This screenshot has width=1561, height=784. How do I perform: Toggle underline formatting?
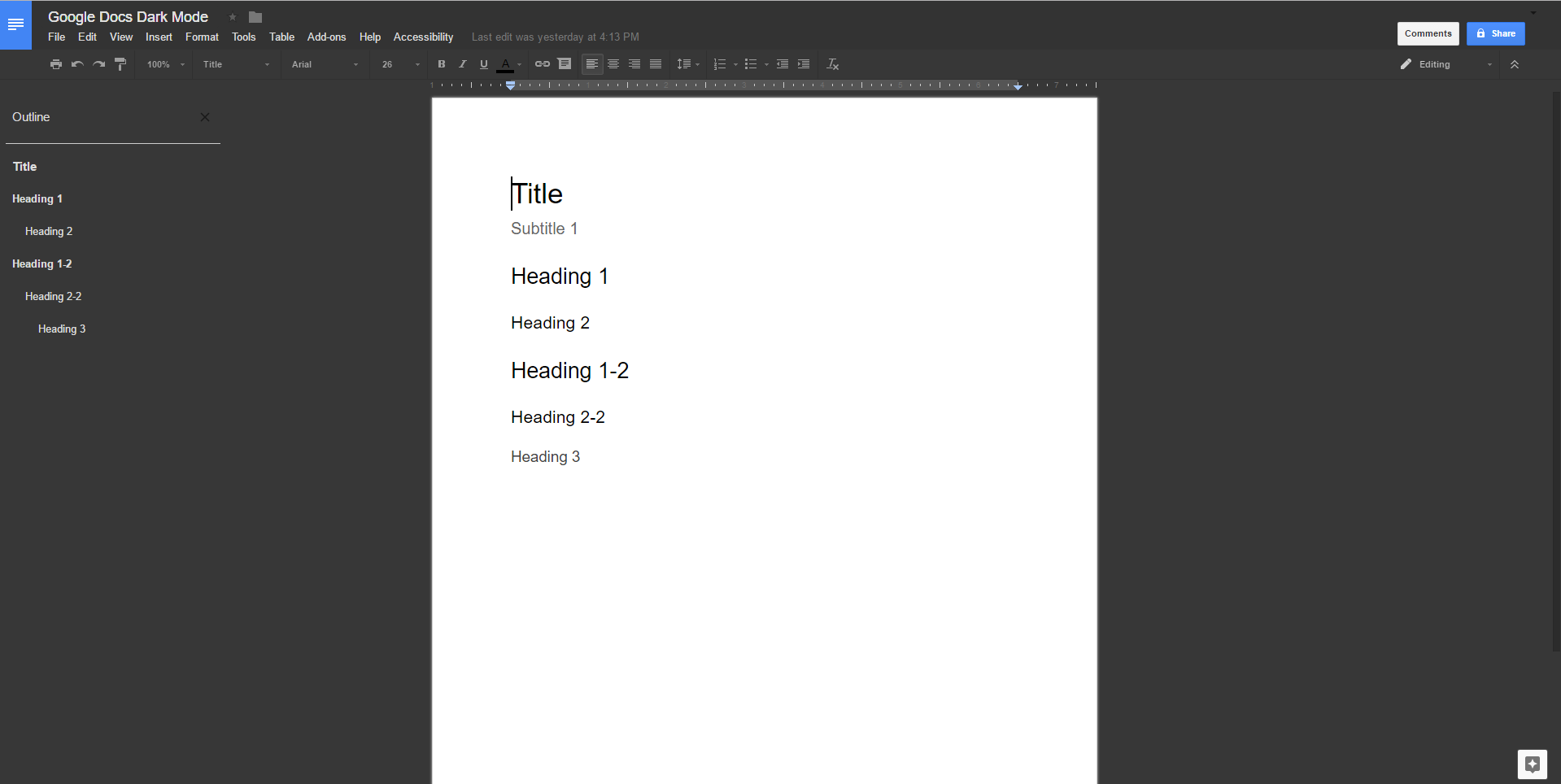click(483, 64)
